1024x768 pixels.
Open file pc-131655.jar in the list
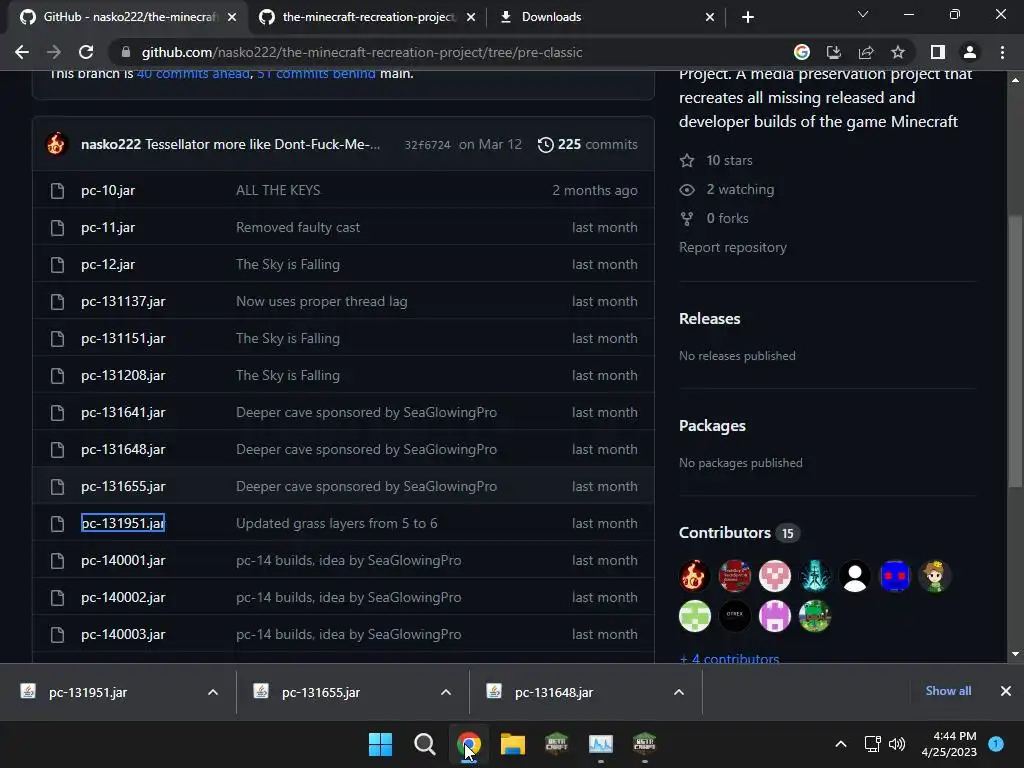(123, 487)
